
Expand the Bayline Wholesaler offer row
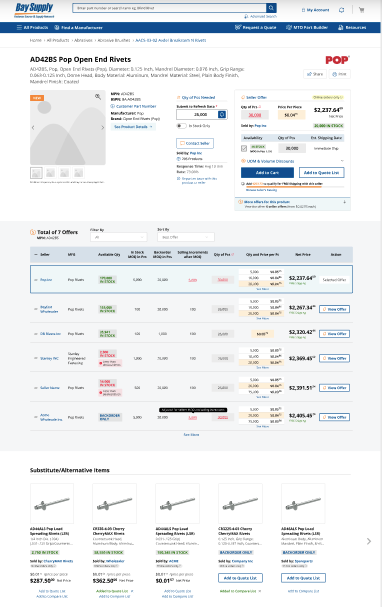click(36, 309)
